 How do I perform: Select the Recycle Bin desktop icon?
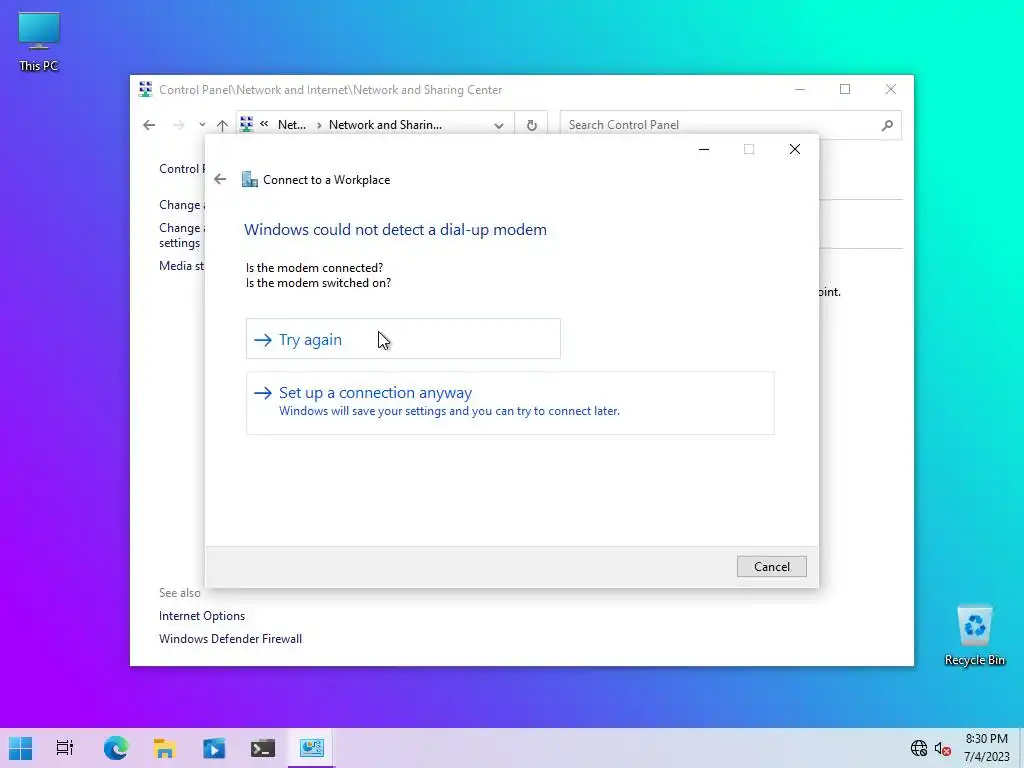pos(974,635)
